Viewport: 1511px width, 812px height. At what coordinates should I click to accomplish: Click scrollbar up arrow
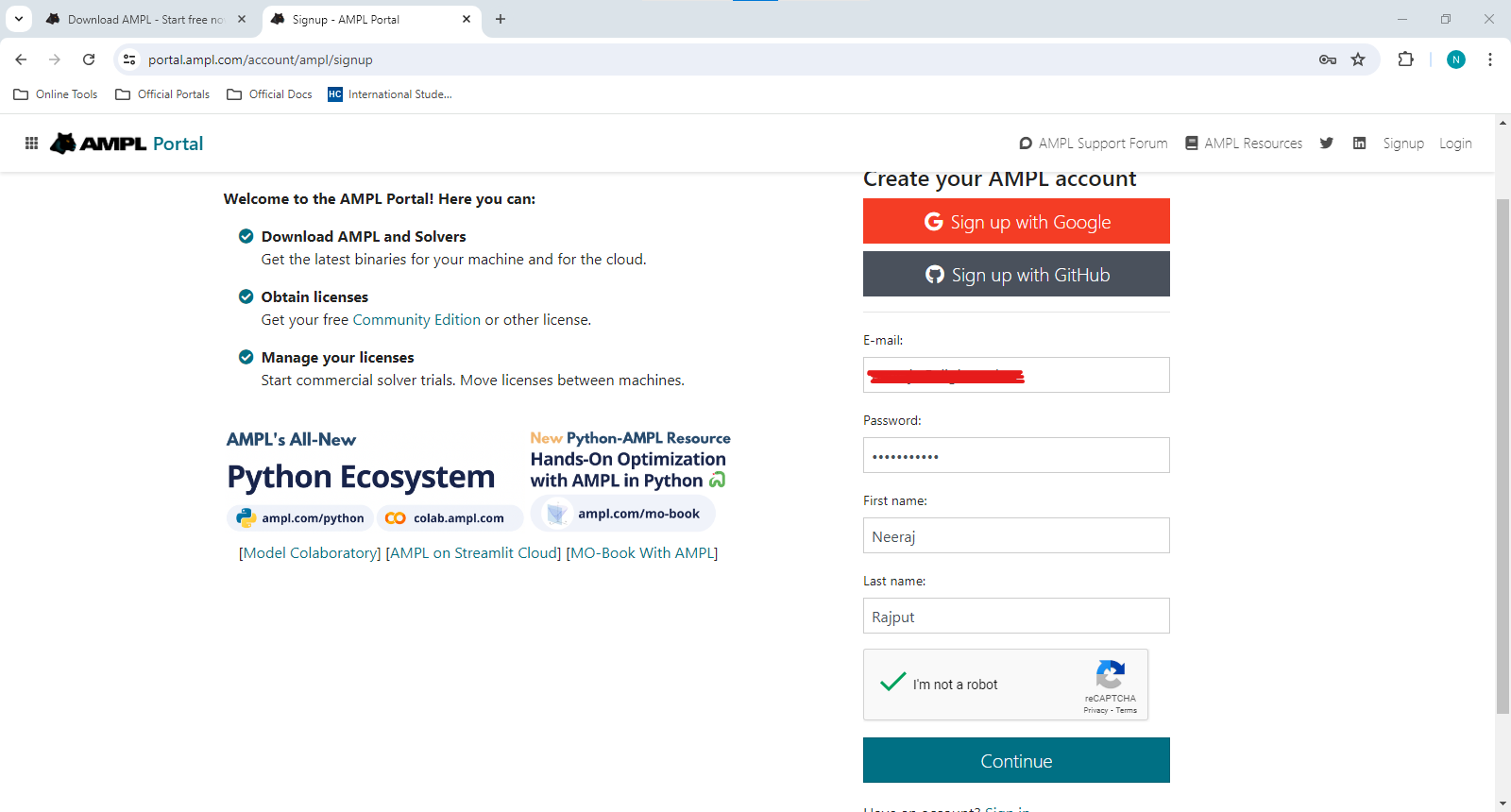point(1503,123)
